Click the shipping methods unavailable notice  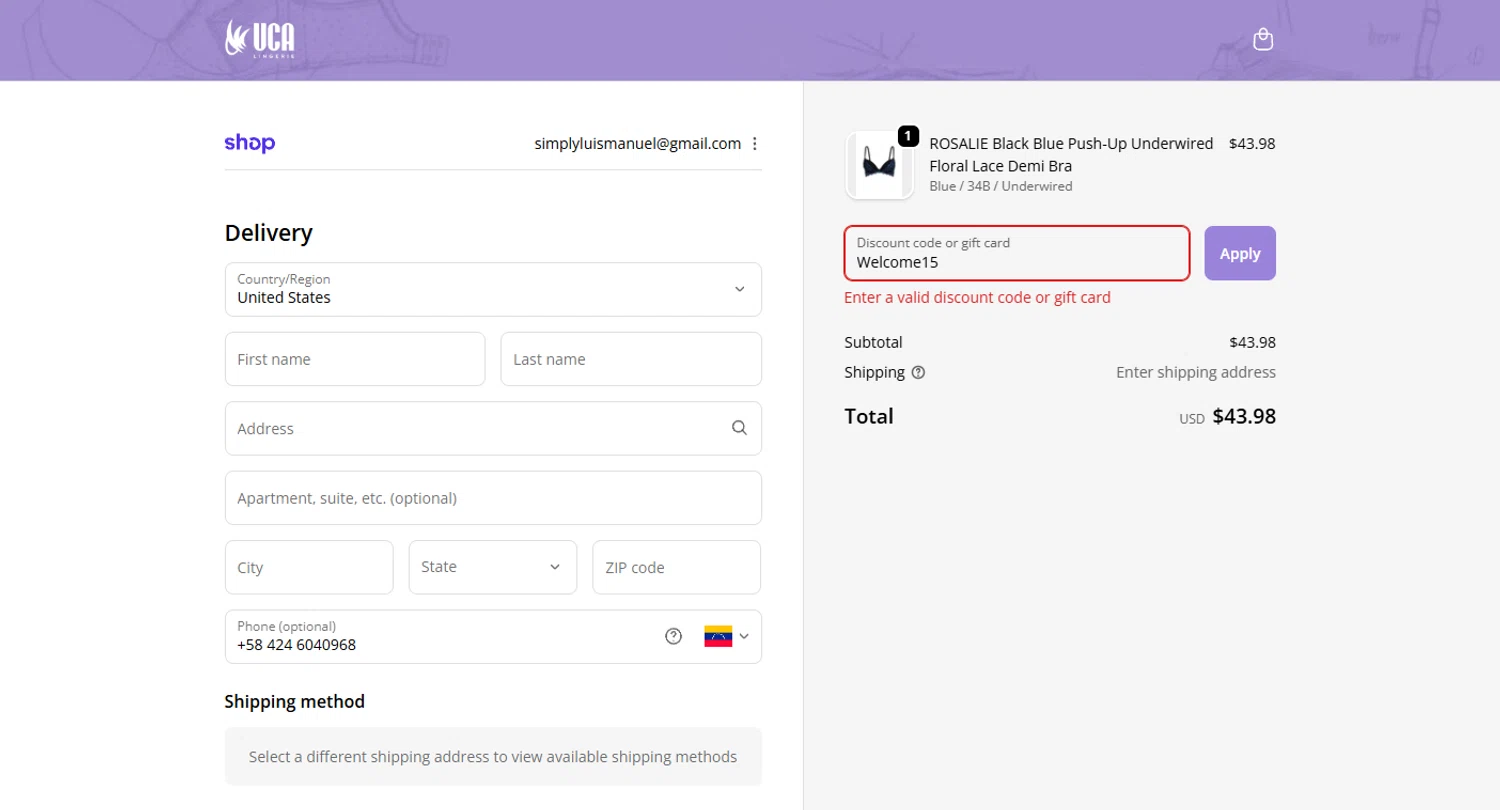tap(493, 756)
